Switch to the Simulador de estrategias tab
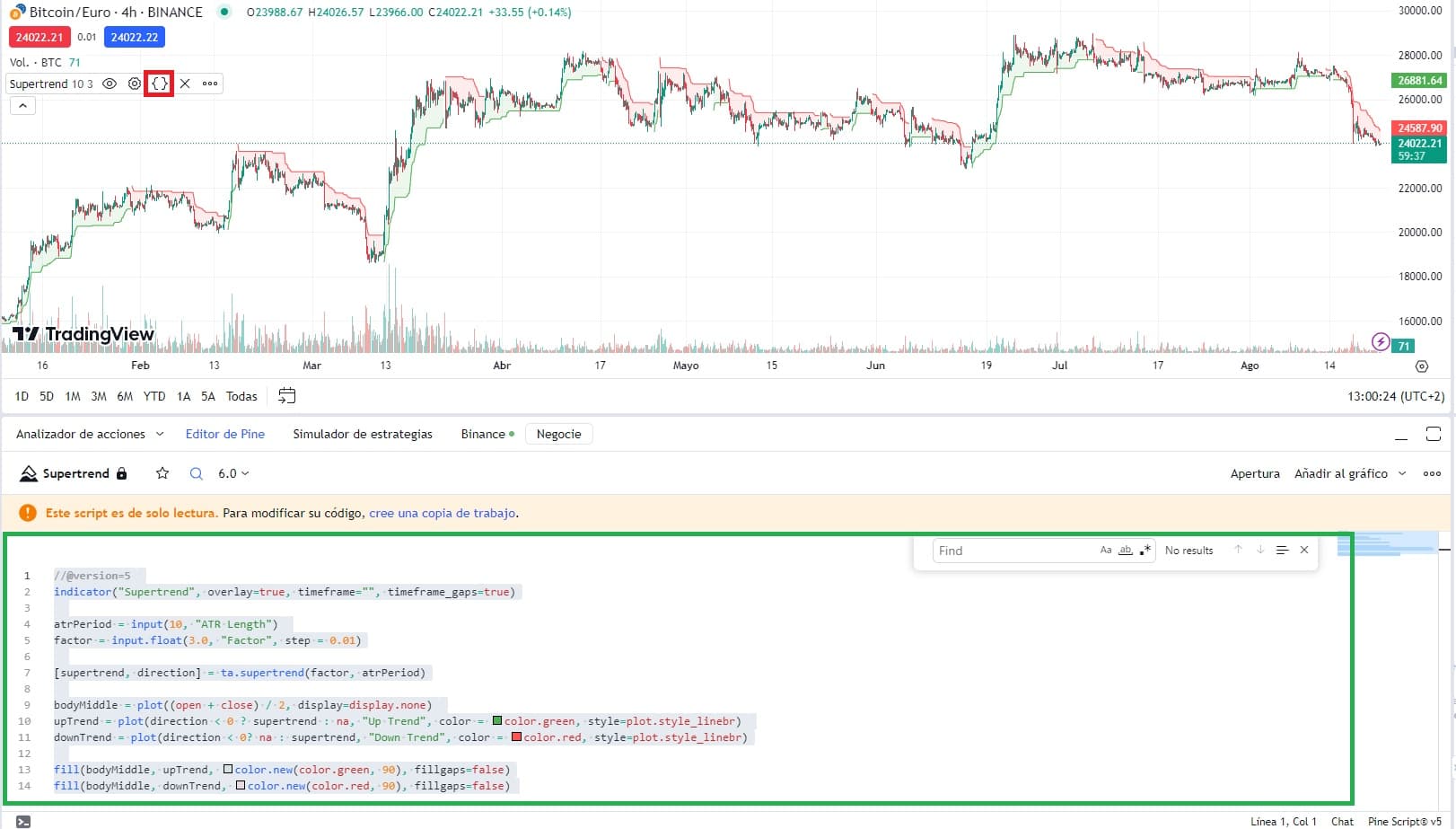1456x829 pixels. coord(363,434)
